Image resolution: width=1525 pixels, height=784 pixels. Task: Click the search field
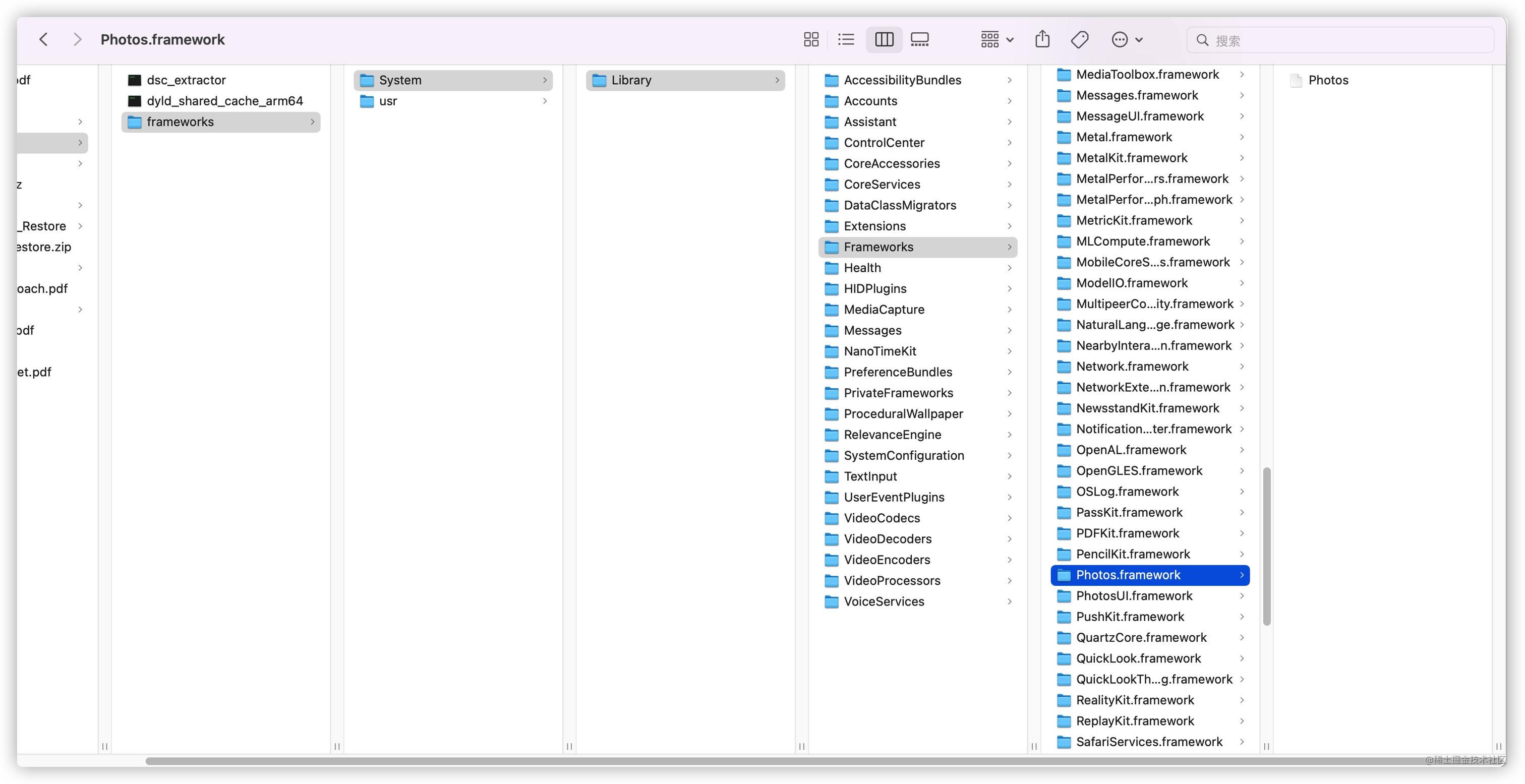(x=1340, y=40)
